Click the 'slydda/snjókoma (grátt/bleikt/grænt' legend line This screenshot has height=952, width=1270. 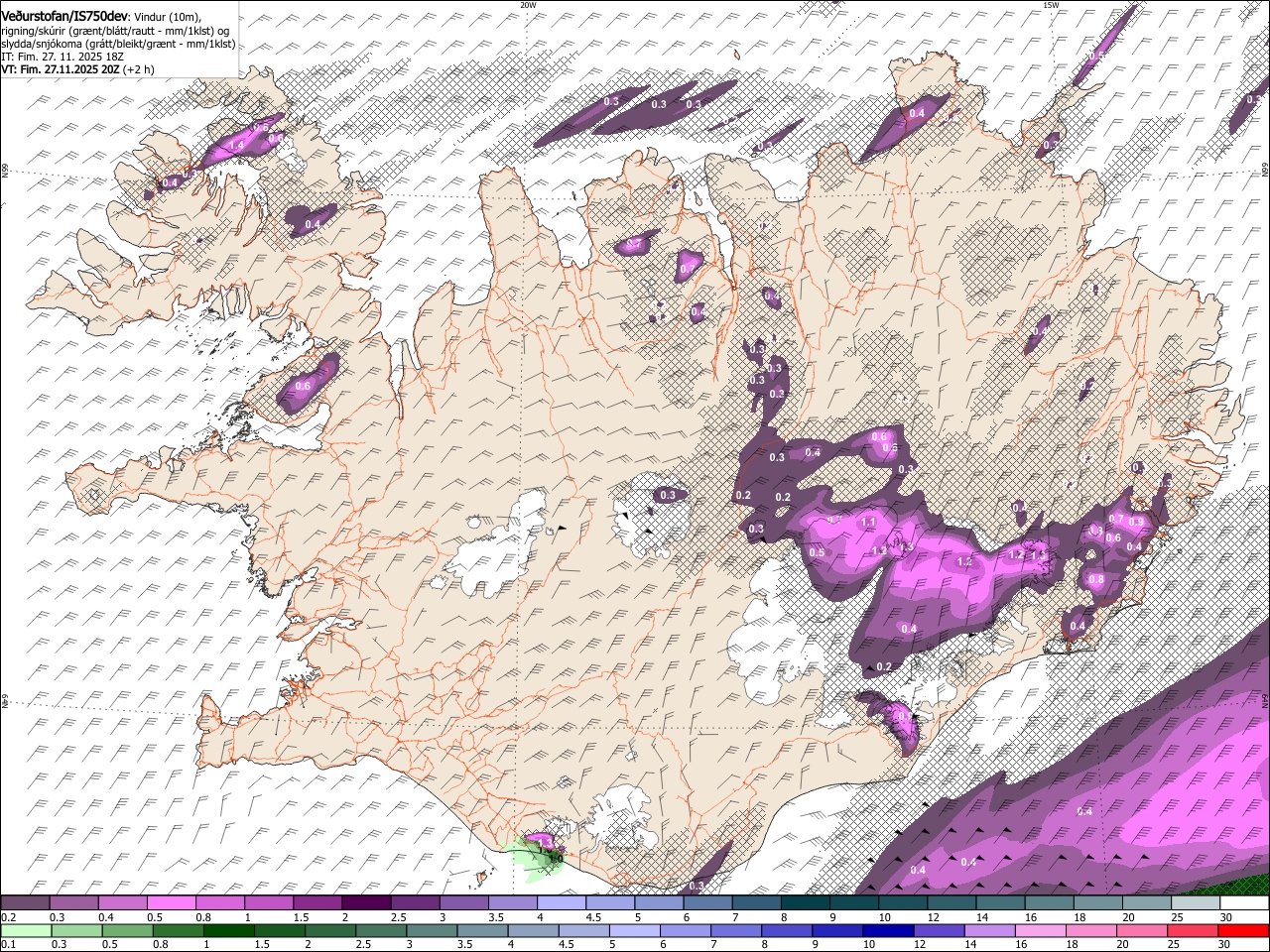[x=118, y=44]
